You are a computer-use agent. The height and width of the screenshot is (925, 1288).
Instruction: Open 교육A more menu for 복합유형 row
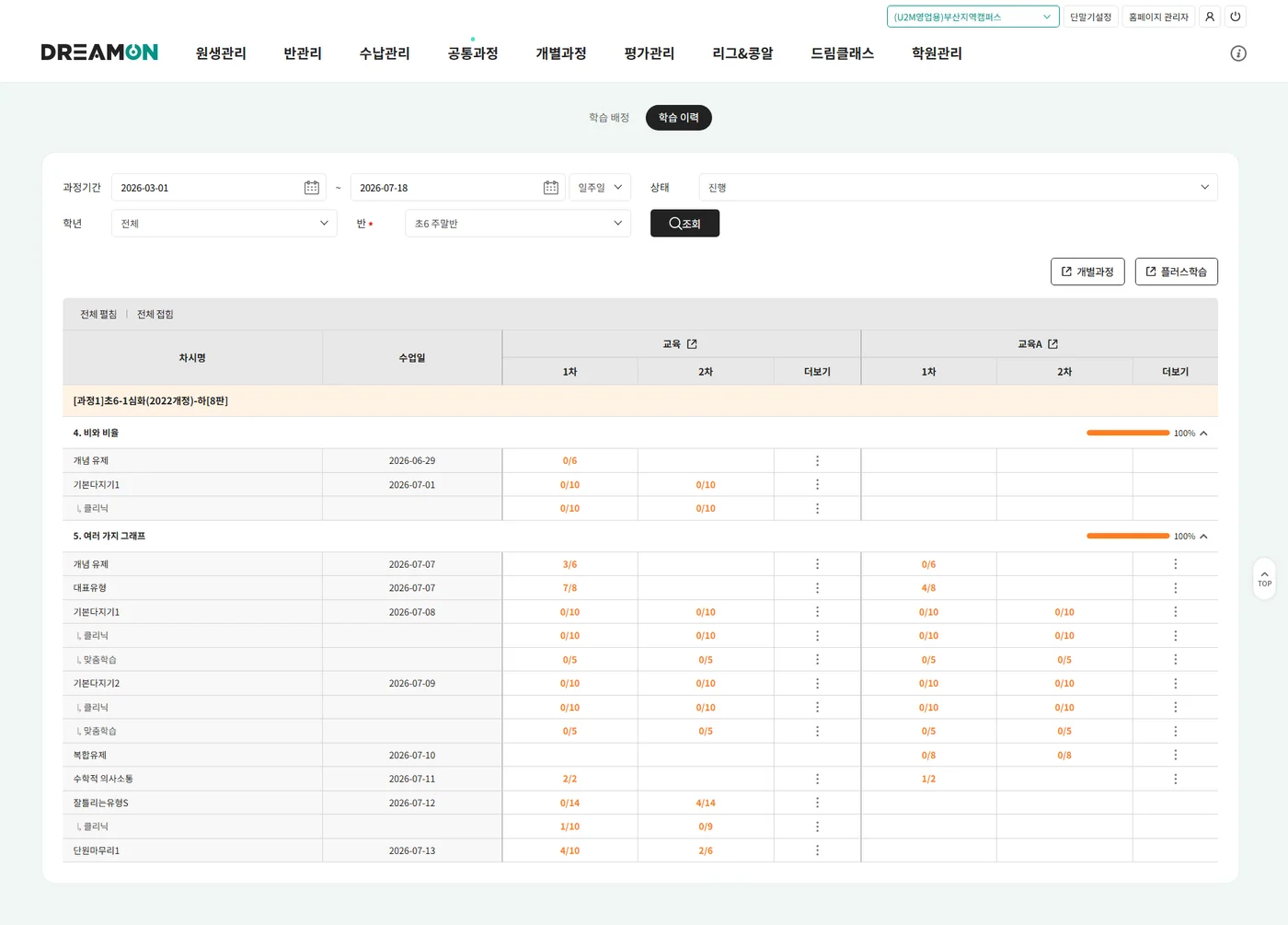1175,755
